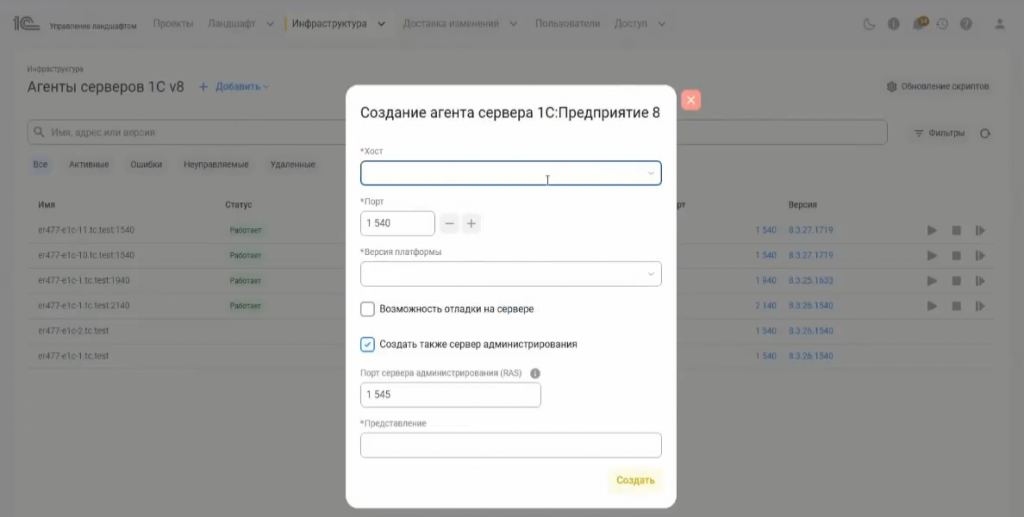This screenshot has height=517, width=1024.
Task: Expand the Ландшафт menu
Action: pyautogui.click(x=240, y=24)
